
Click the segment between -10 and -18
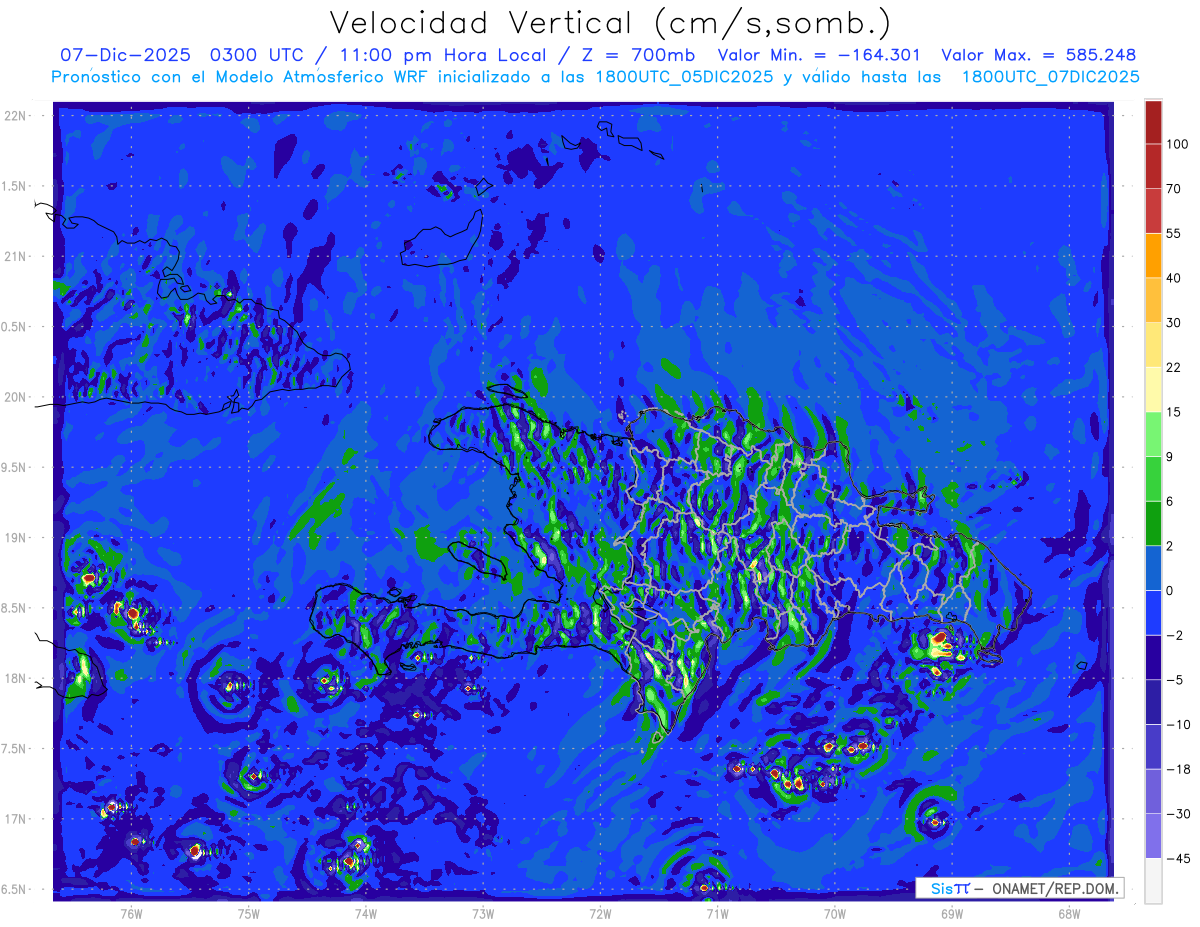pyautogui.click(x=1153, y=747)
